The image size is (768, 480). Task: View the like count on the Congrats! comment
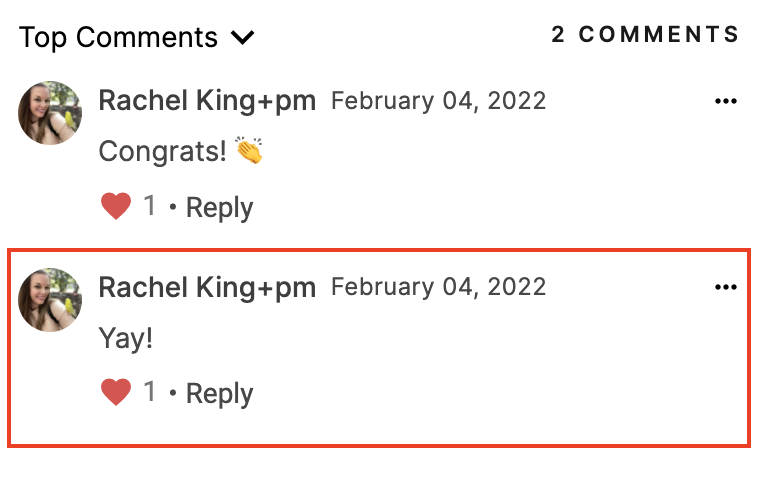click(150, 205)
